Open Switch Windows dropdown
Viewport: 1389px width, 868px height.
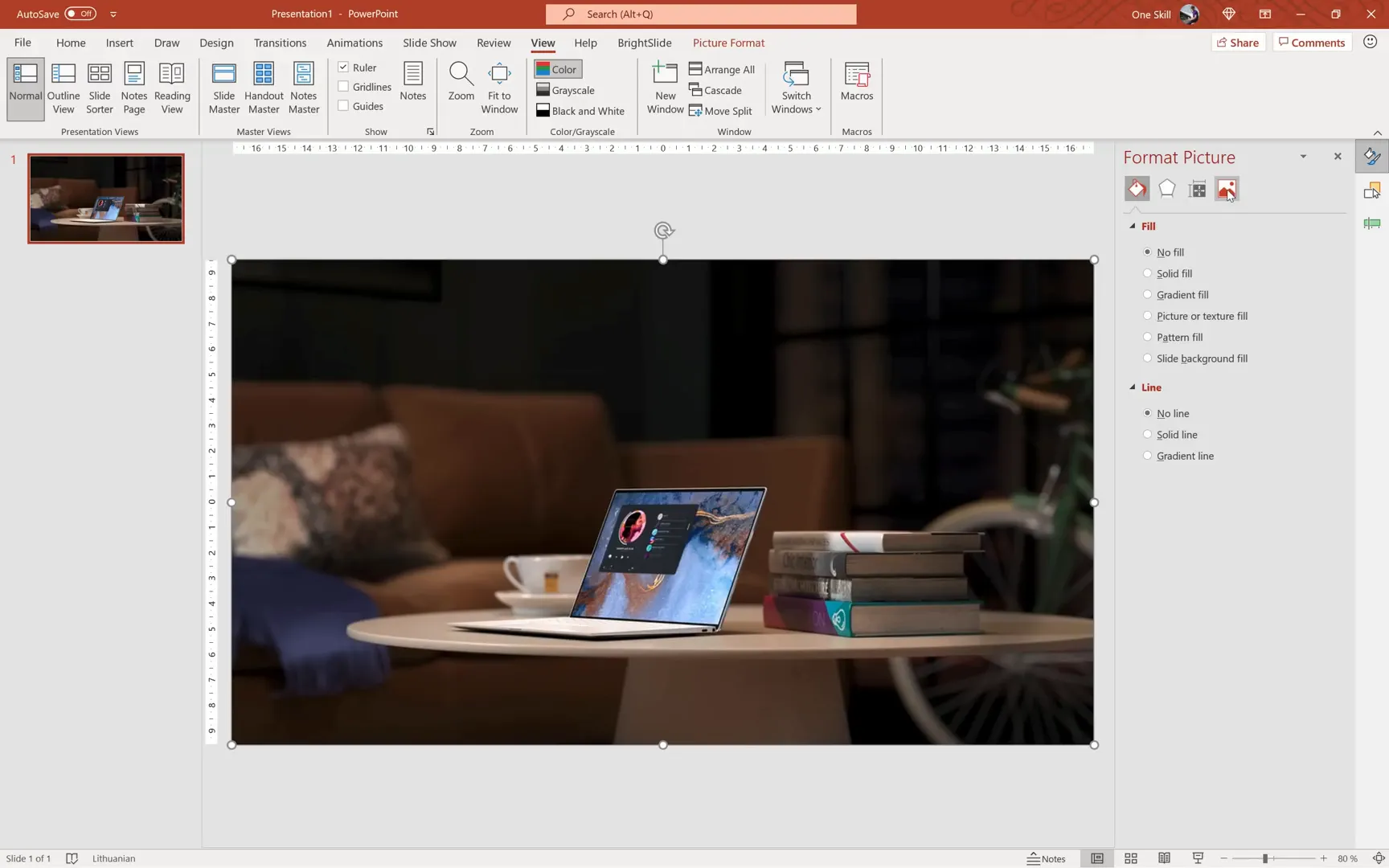coord(796,88)
